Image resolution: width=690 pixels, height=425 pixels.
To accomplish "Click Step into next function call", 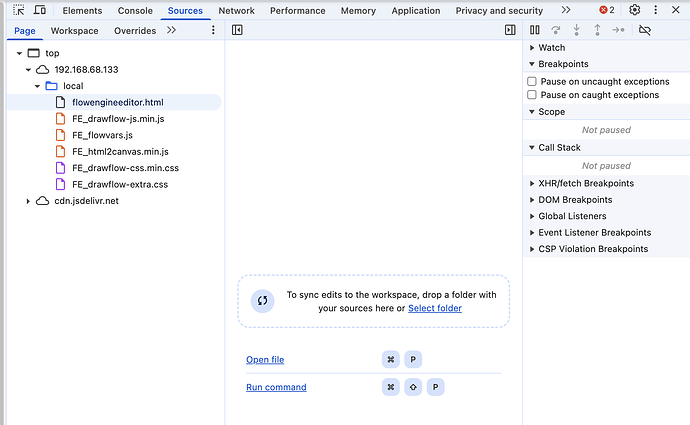I will 576,30.
